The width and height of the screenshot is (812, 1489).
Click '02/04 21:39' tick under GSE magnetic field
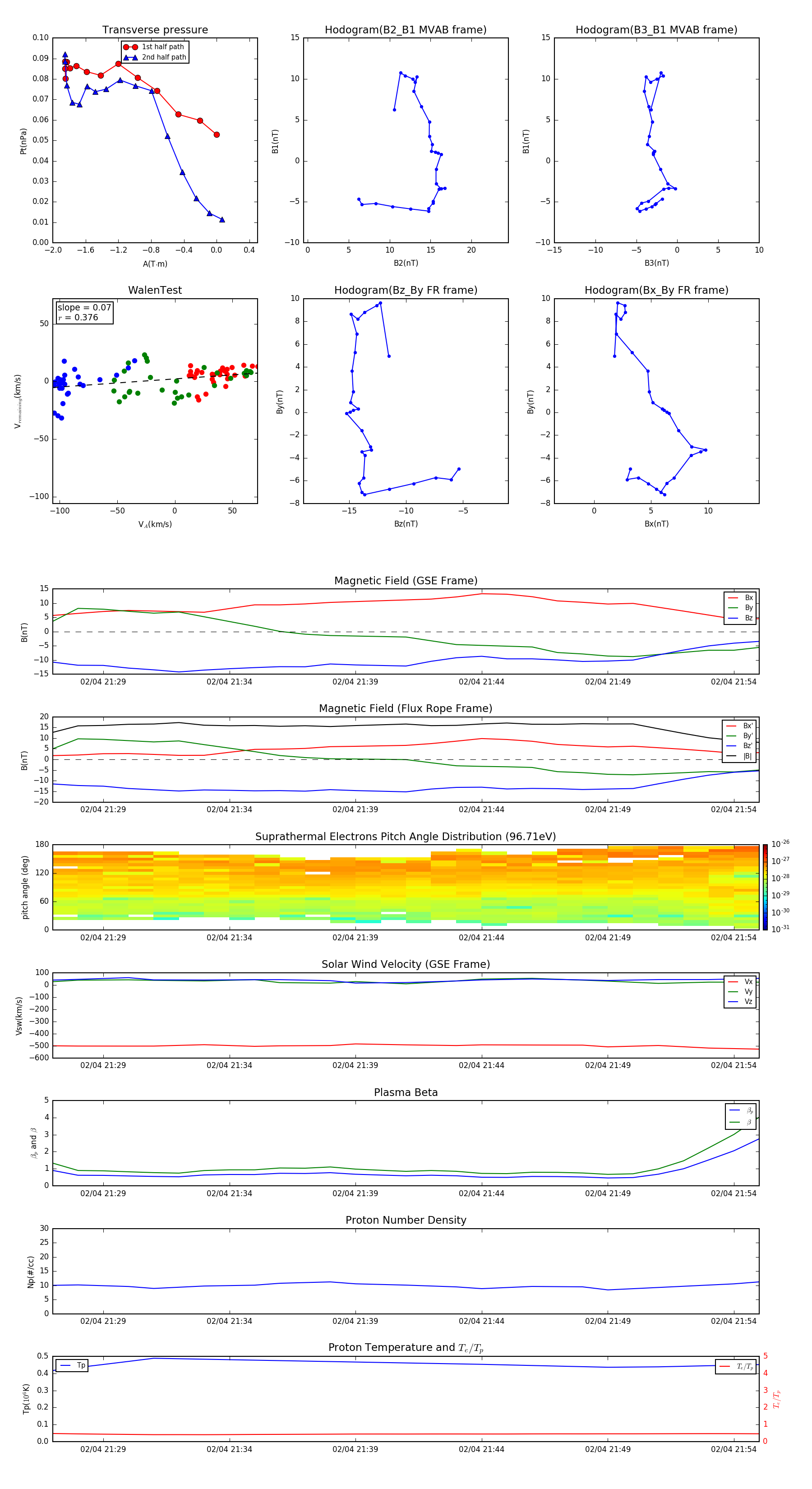point(355,682)
